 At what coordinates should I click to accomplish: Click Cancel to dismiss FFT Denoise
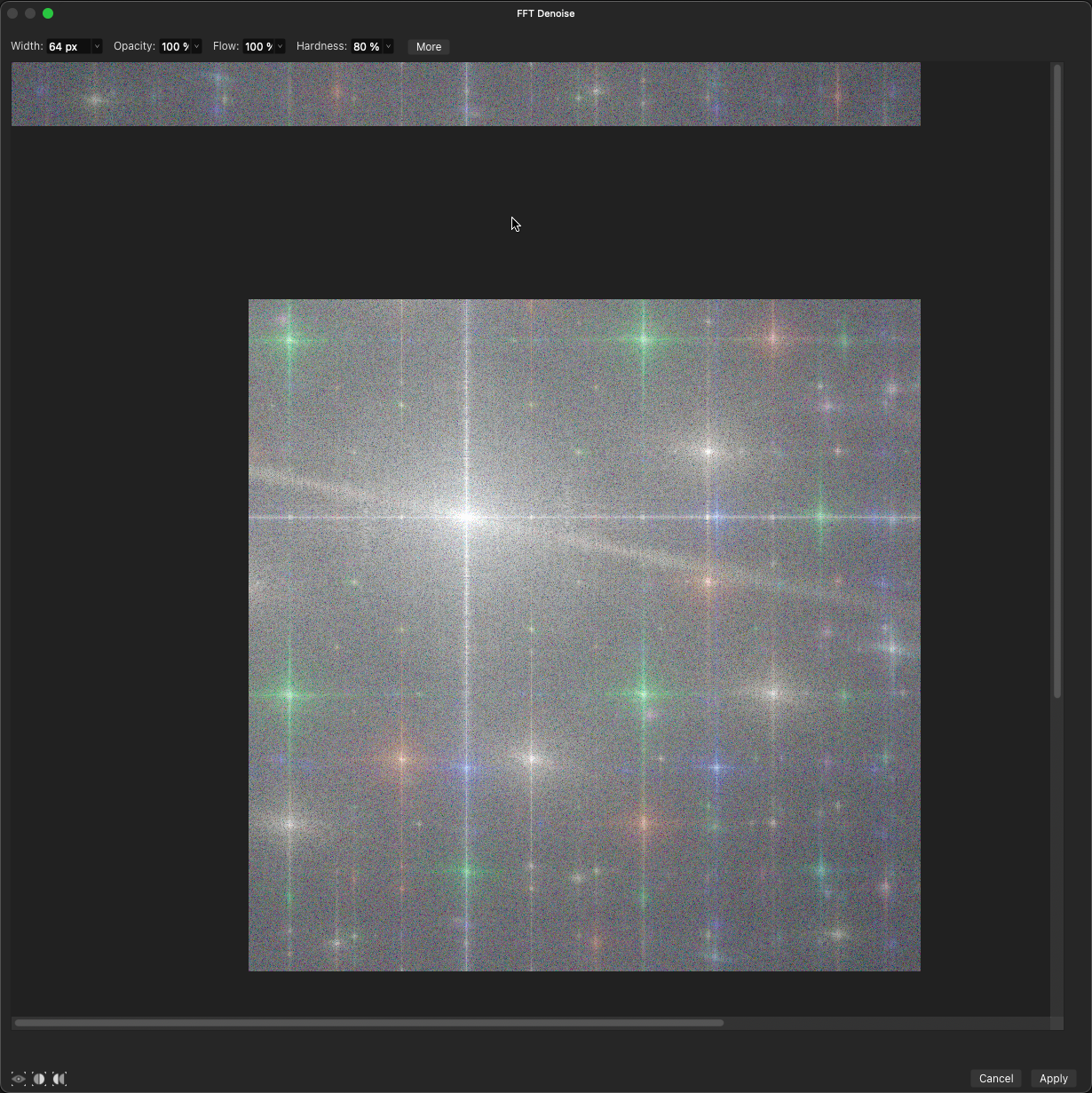point(995,1078)
